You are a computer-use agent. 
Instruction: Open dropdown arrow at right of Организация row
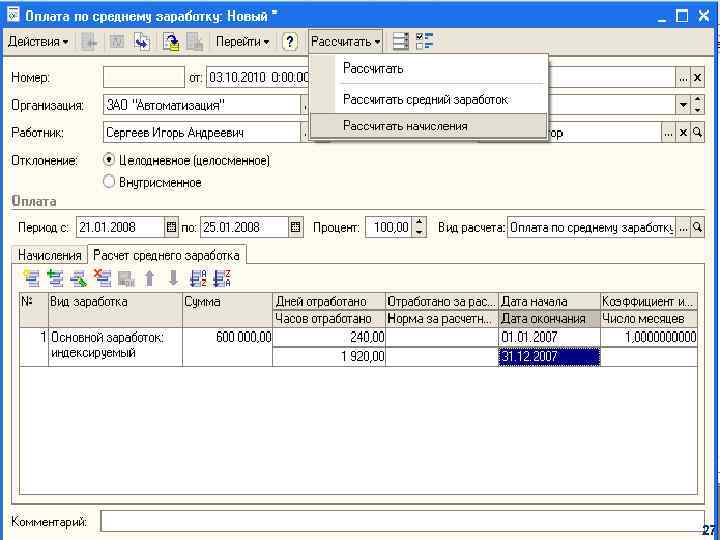[683, 105]
